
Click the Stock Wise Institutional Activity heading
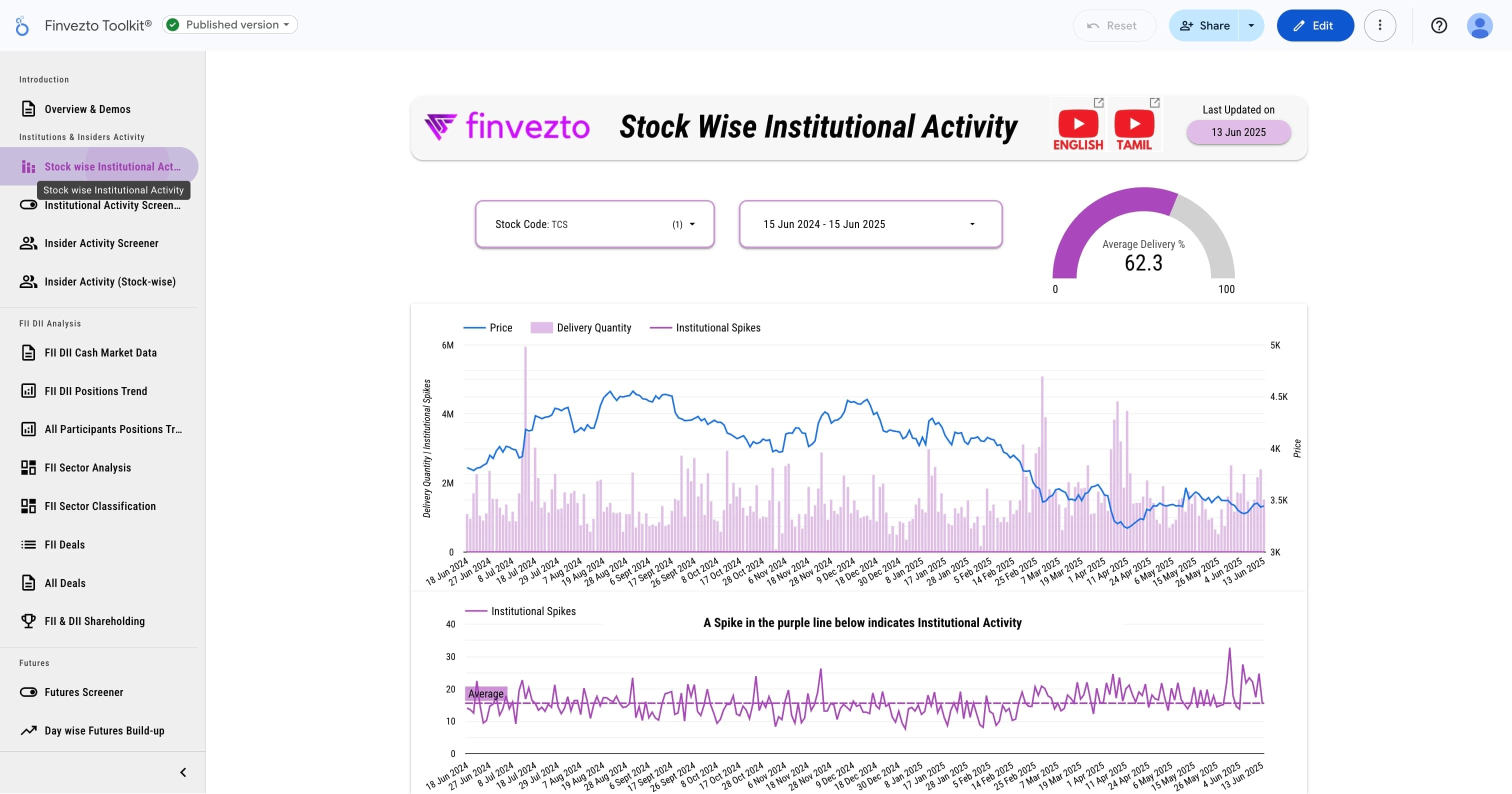pyautogui.click(x=818, y=127)
